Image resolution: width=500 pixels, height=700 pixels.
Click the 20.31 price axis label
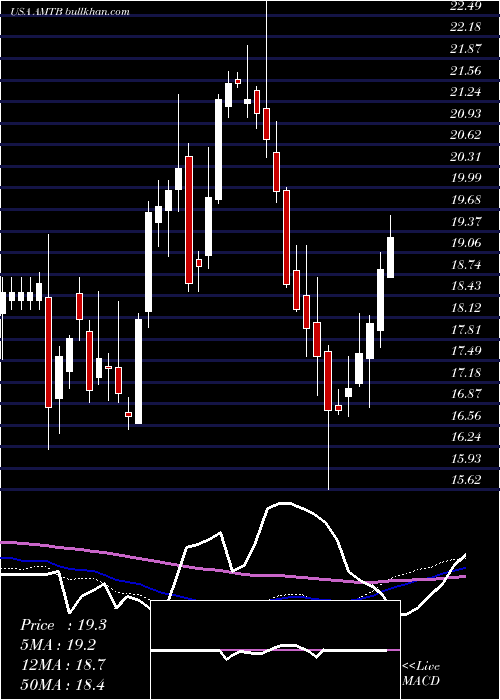(x=466, y=157)
